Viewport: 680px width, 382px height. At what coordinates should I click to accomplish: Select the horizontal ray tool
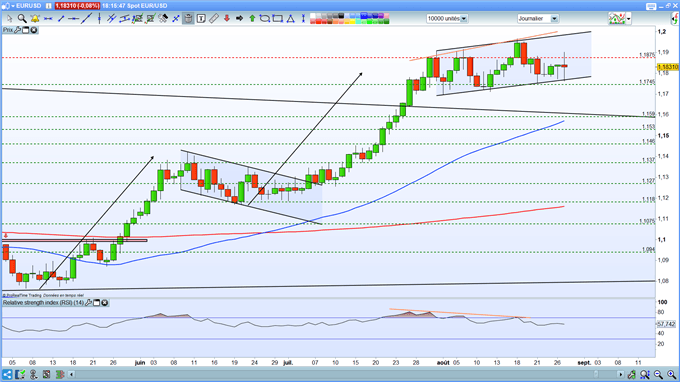73,19
